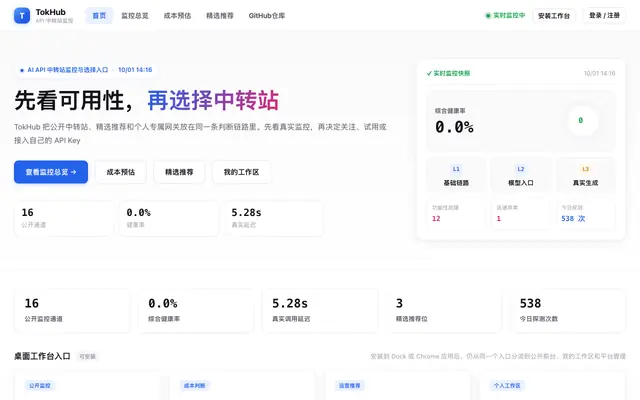Click the 16 公开监控通道 summary card
This screenshot has width=640, height=400.
(x=72, y=311)
